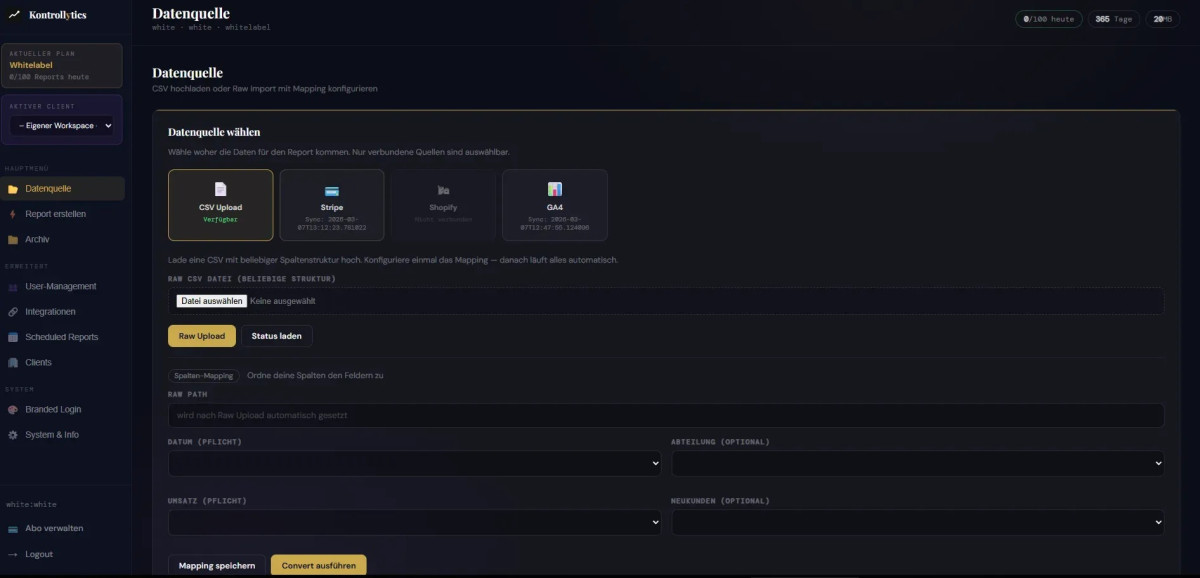Screen dimensions: 1200x578
Task: Select the CSV Upload data source card
Action: pyautogui.click(x=221, y=203)
